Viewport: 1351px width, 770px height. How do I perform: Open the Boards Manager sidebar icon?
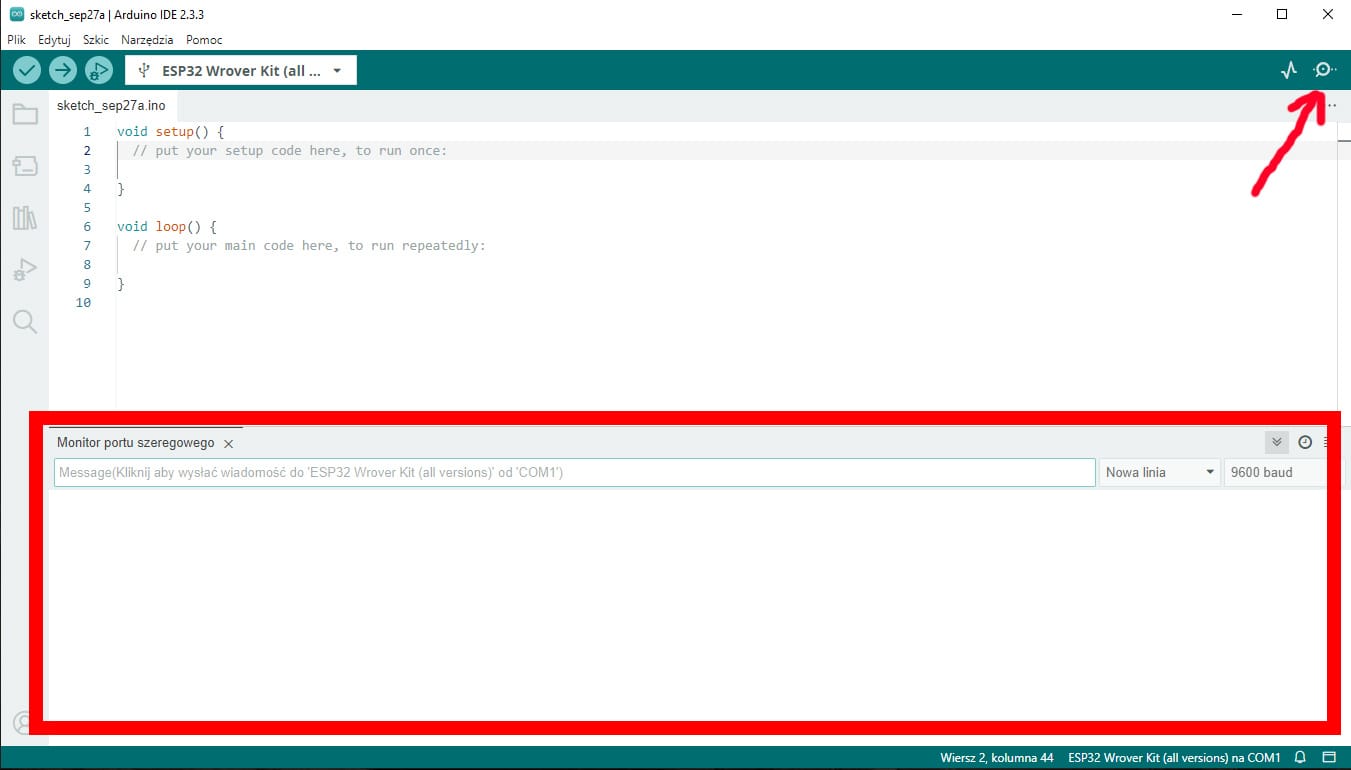pos(25,166)
